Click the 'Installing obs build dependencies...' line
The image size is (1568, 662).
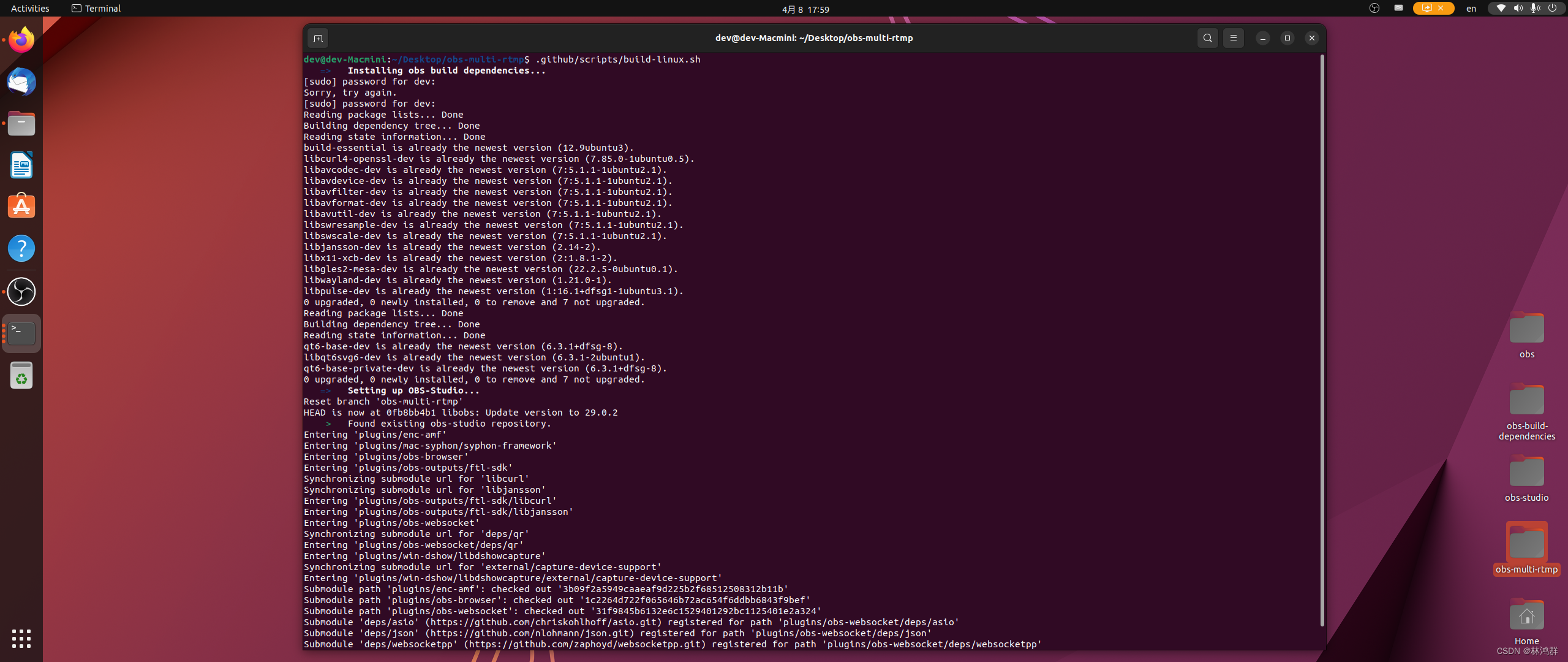click(x=446, y=70)
